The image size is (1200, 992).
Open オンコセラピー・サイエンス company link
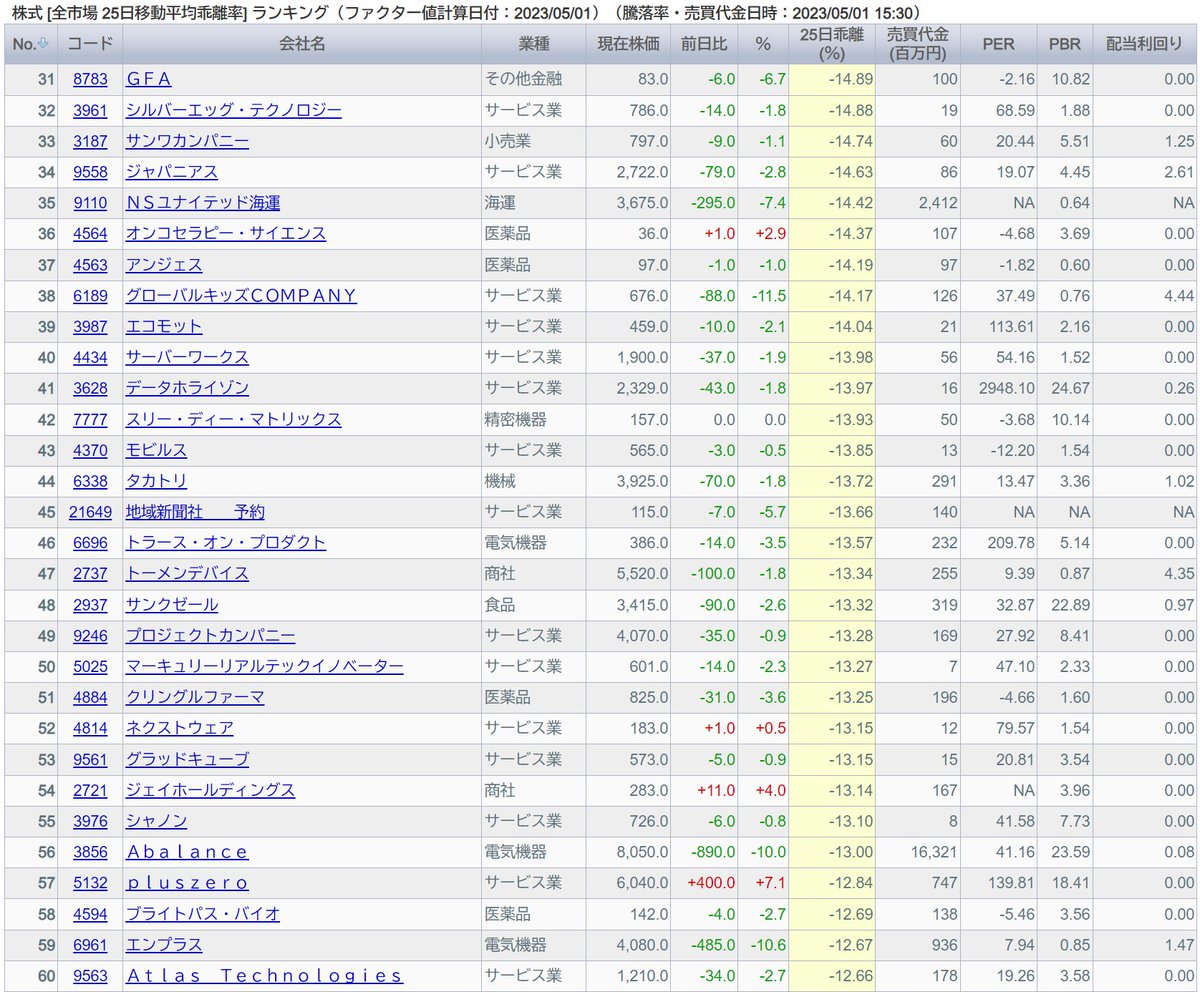(225, 234)
